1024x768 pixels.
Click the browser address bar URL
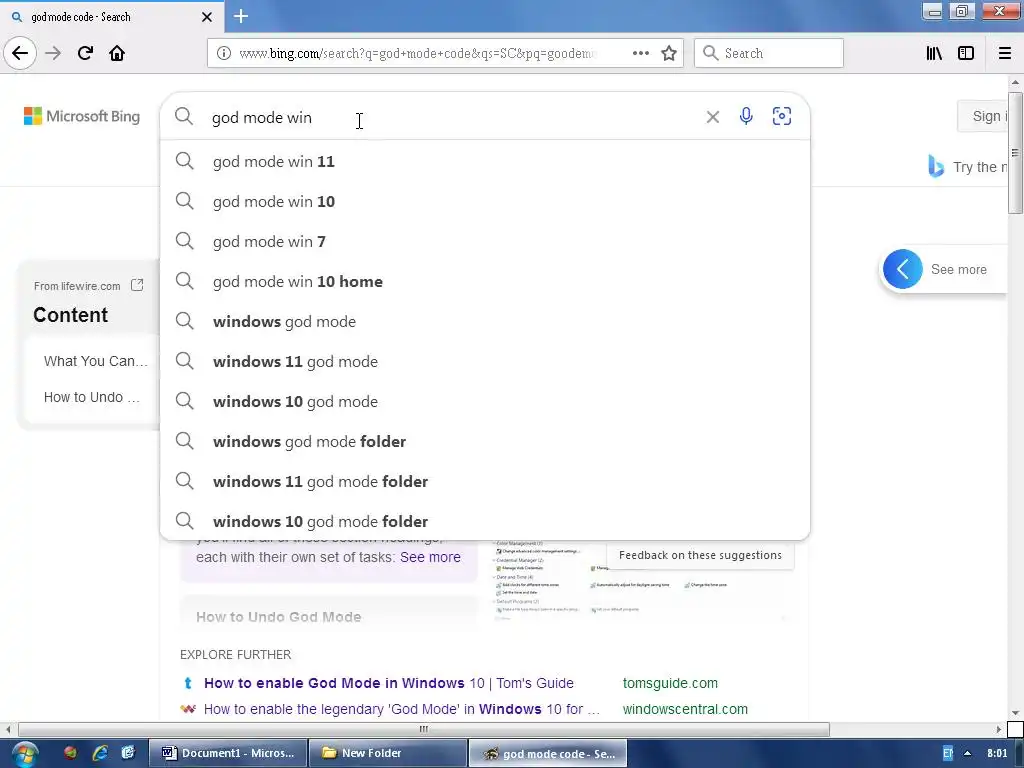click(418, 53)
